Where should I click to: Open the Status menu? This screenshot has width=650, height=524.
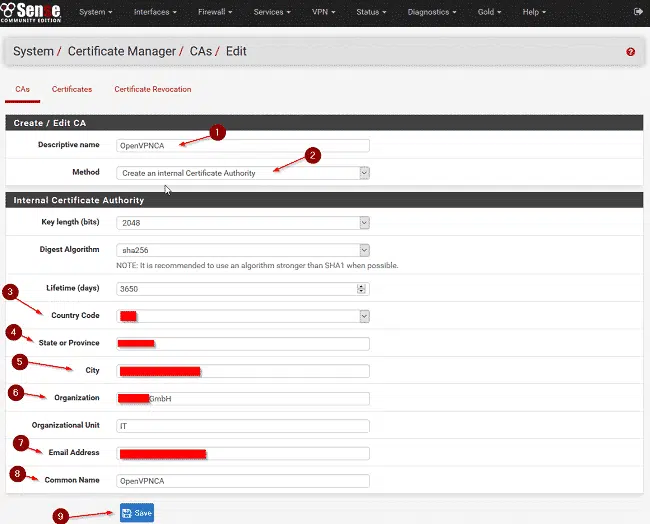click(x=371, y=12)
